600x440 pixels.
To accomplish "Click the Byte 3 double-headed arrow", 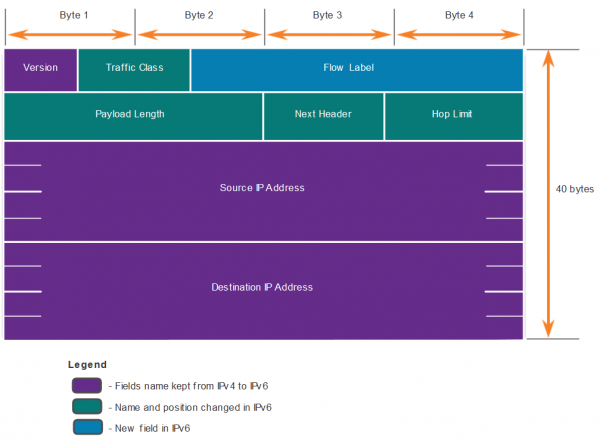I will pos(328,36).
